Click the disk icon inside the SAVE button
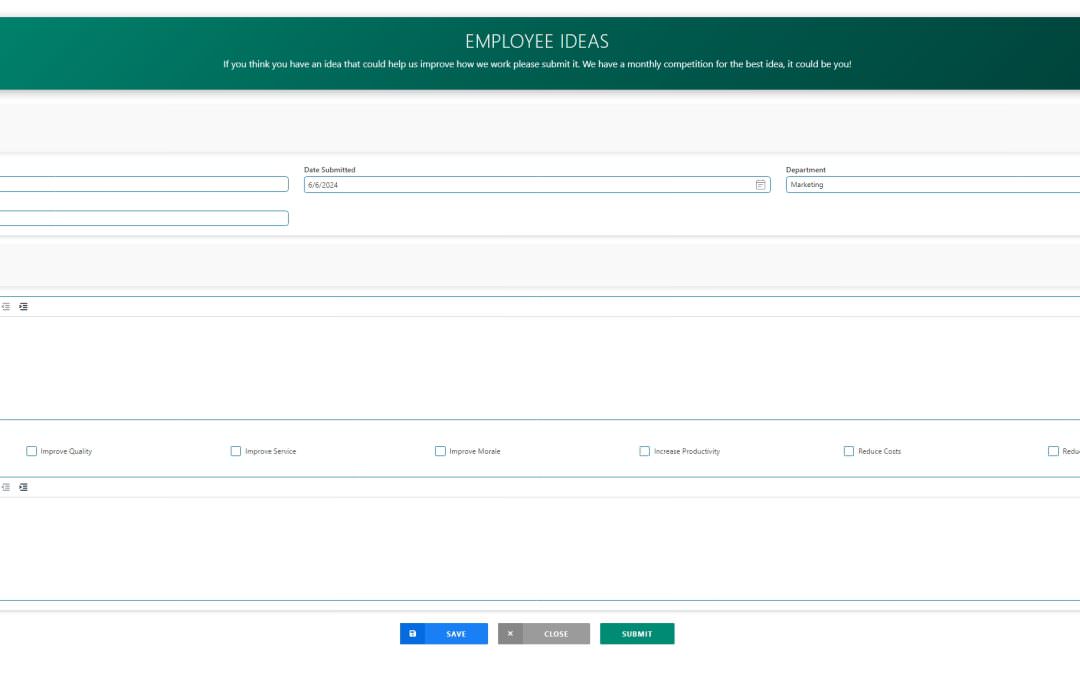The height and width of the screenshot is (675, 1080). pos(413,633)
